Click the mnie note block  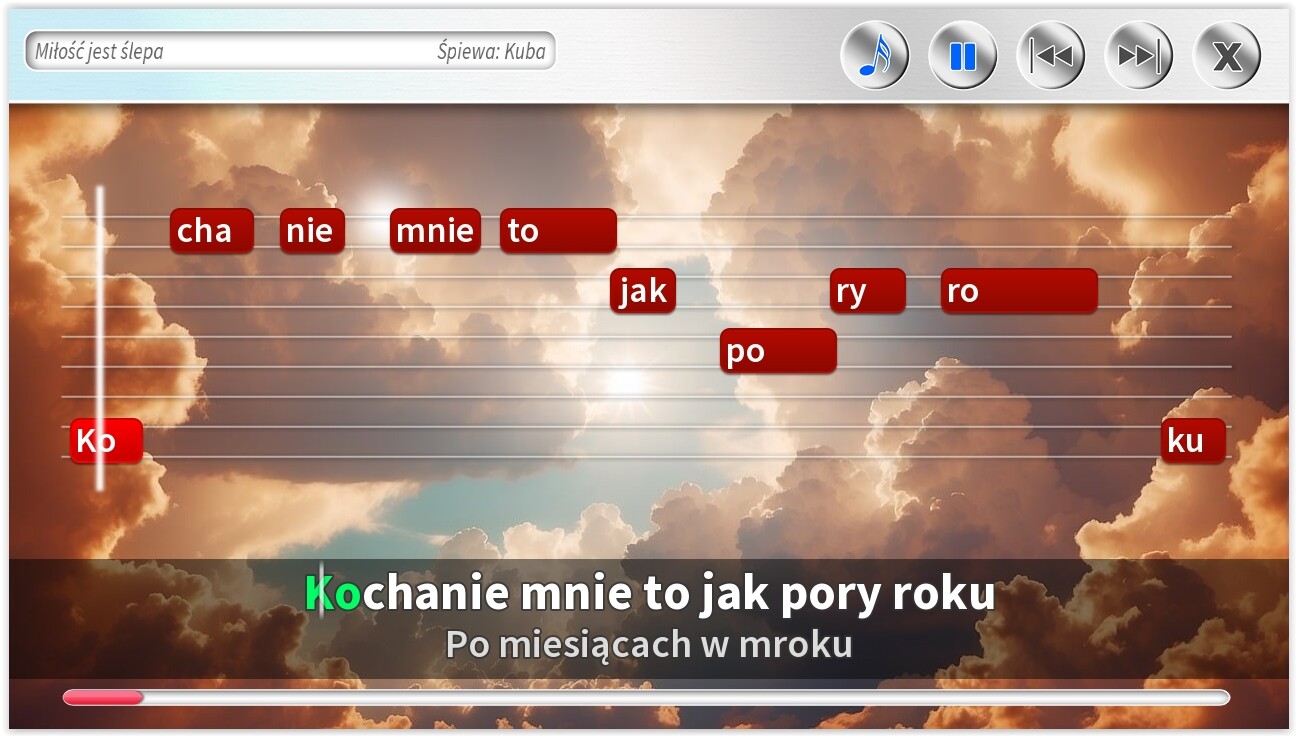click(x=434, y=230)
